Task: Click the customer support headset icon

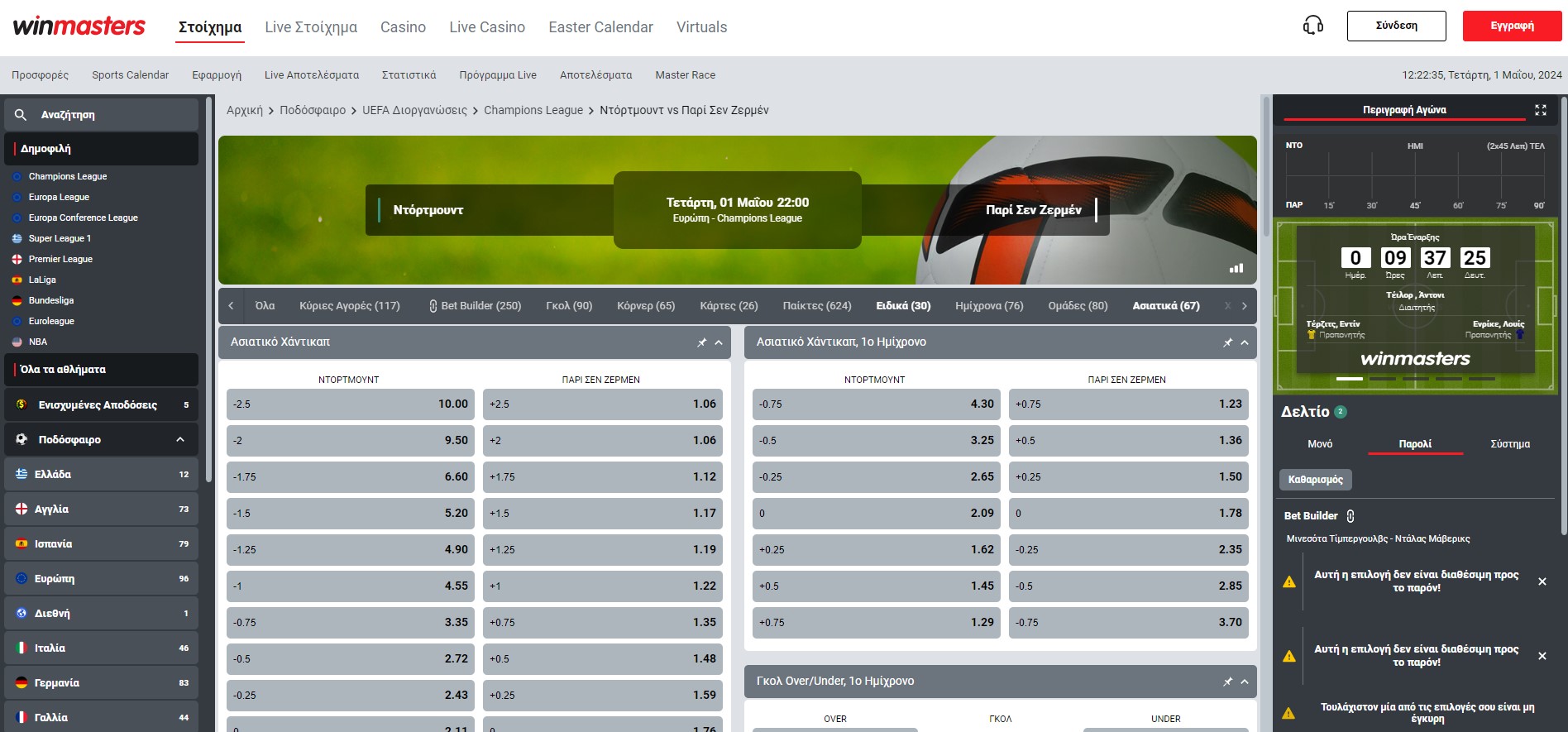Action: [1312, 26]
